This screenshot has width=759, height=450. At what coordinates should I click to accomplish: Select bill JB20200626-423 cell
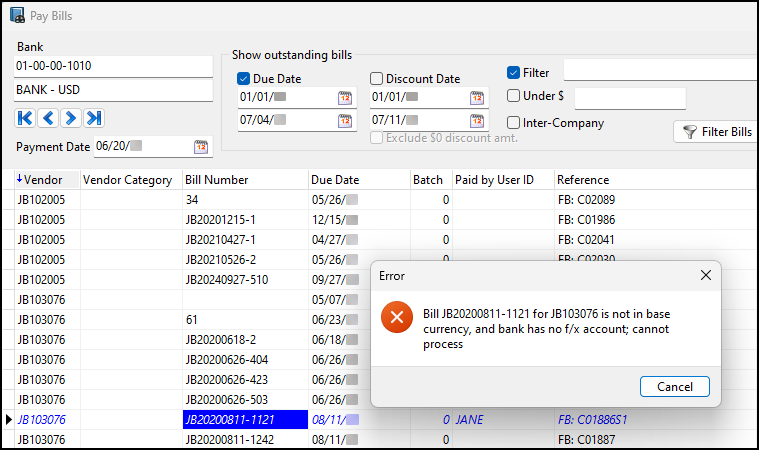point(245,380)
